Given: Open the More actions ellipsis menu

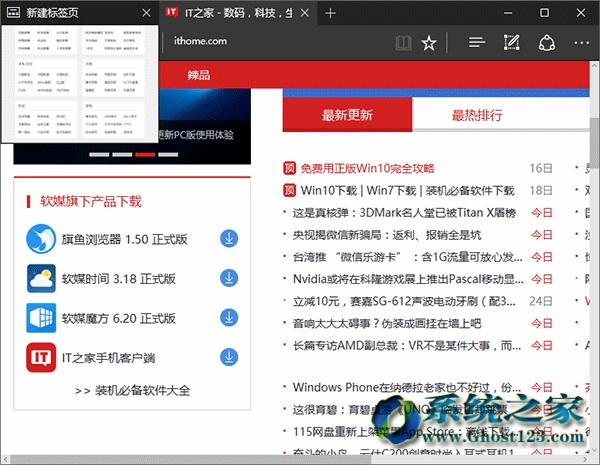Looking at the screenshot, I should (581, 43).
